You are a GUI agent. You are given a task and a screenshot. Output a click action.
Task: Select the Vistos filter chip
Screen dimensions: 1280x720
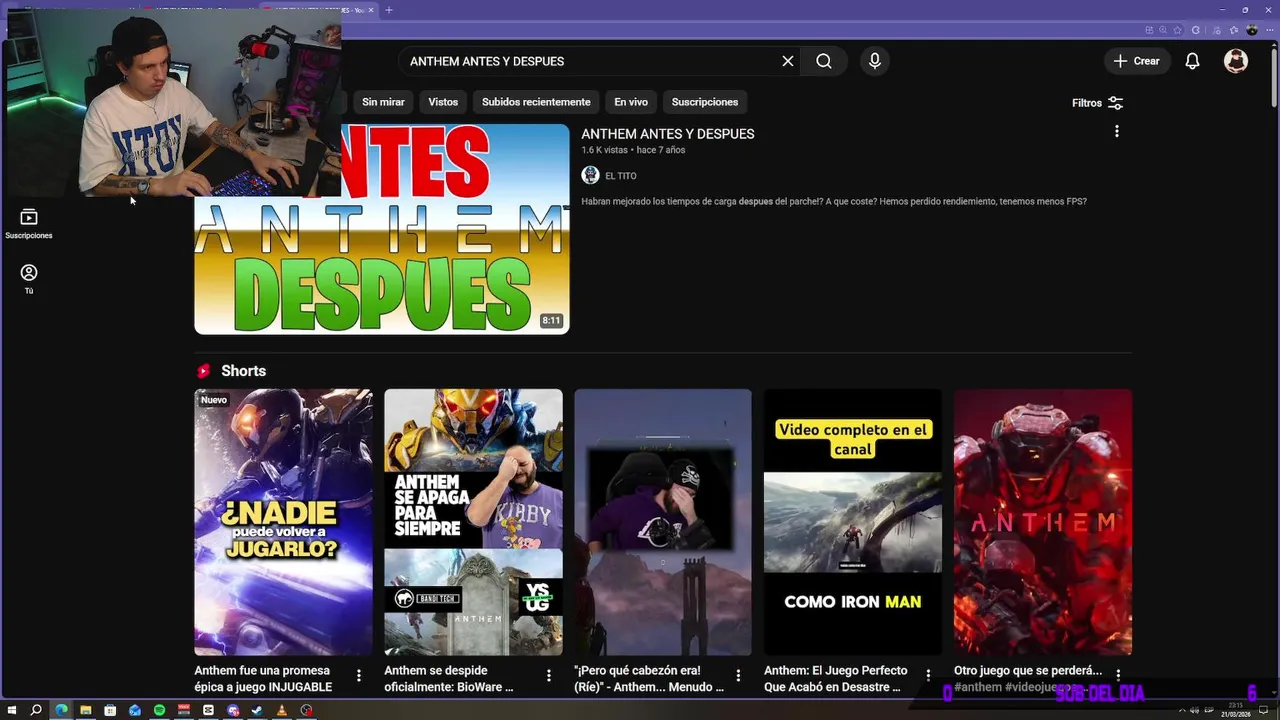[443, 102]
